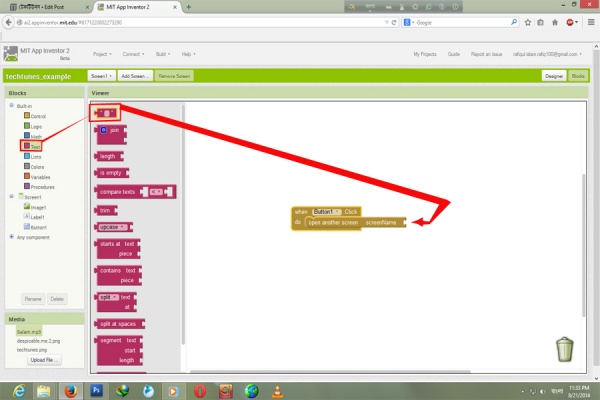600x400 pixels.
Task: Expand the Any component node
Action: [11, 237]
